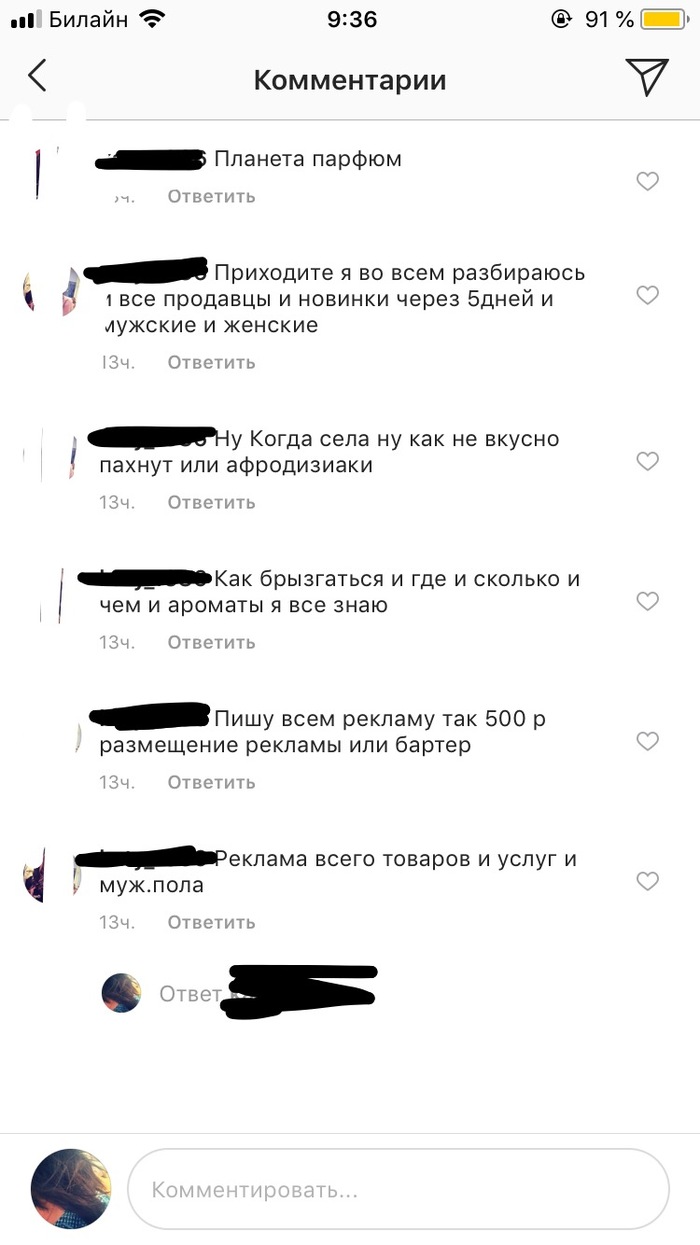Like the 'афродизиаки' comment
Image resolution: width=700 pixels, height=1245 pixels.
click(648, 461)
